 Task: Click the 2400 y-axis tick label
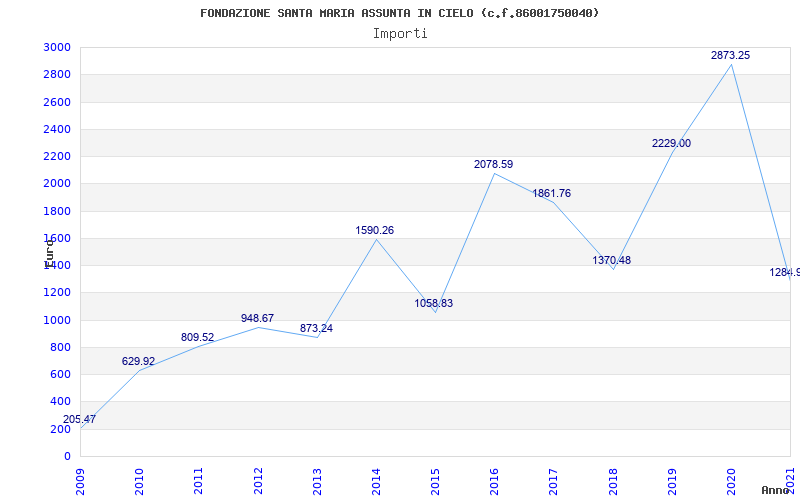(57, 129)
